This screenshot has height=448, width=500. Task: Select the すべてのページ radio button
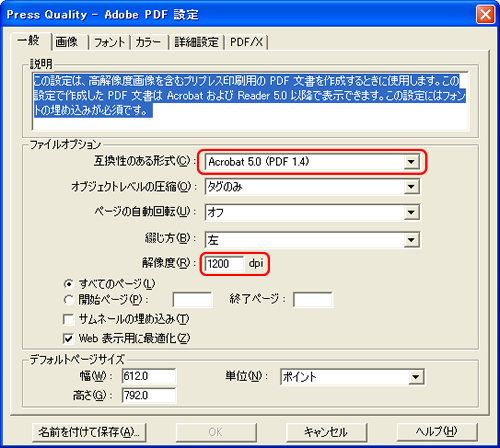[x=69, y=284]
